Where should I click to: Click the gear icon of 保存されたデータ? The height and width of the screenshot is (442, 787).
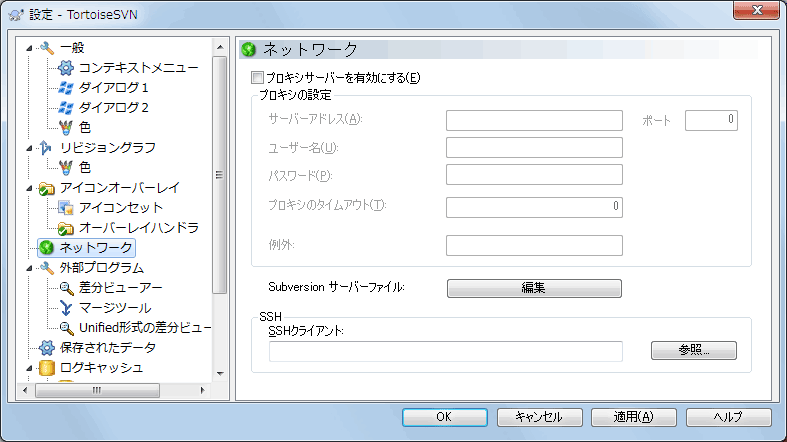tap(47, 348)
